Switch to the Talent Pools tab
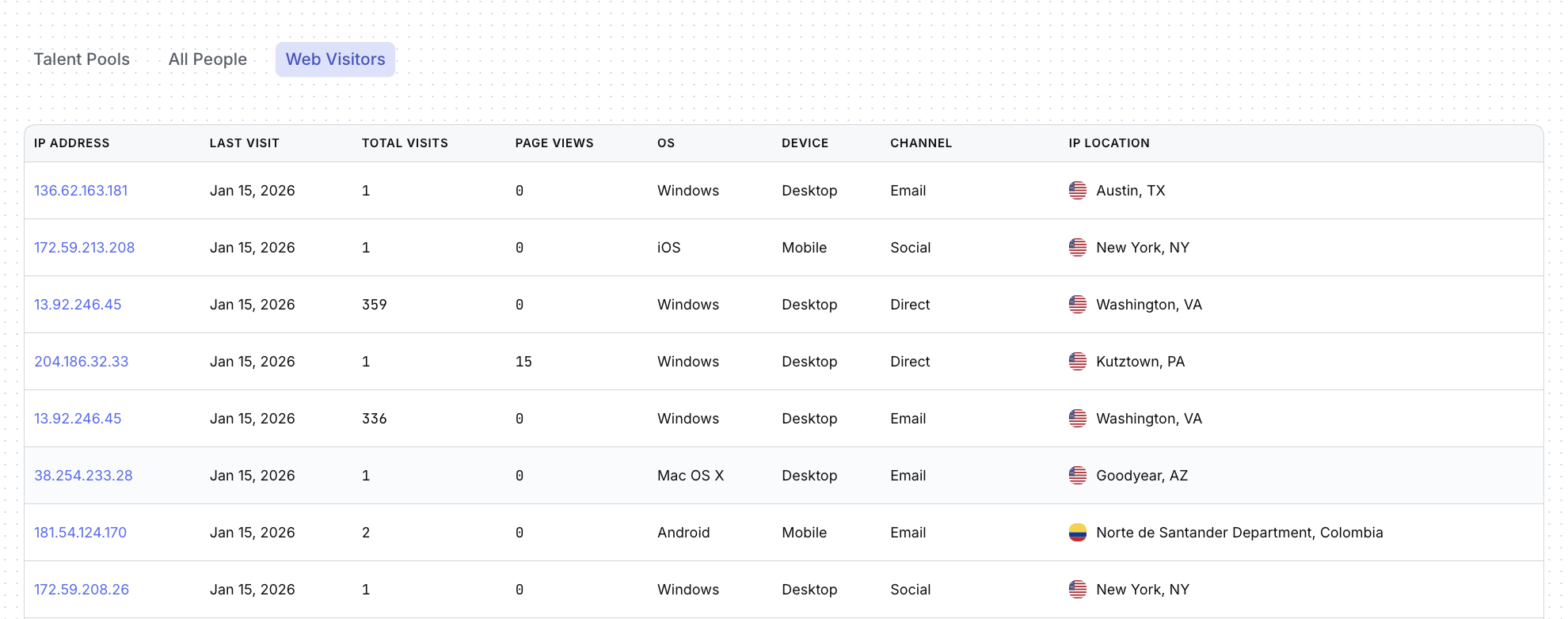The height and width of the screenshot is (619, 1568). click(x=82, y=59)
